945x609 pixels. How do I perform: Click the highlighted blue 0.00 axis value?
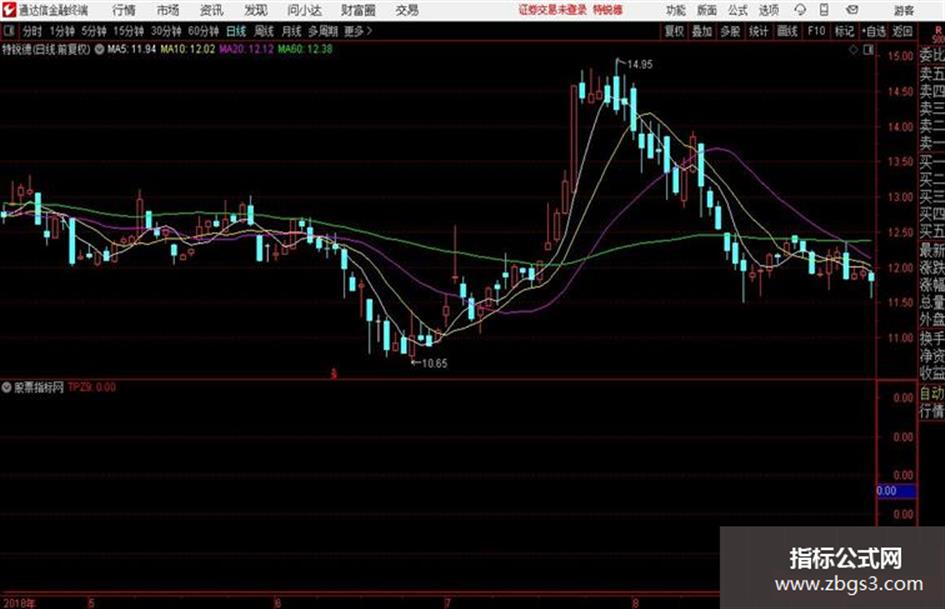click(896, 491)
